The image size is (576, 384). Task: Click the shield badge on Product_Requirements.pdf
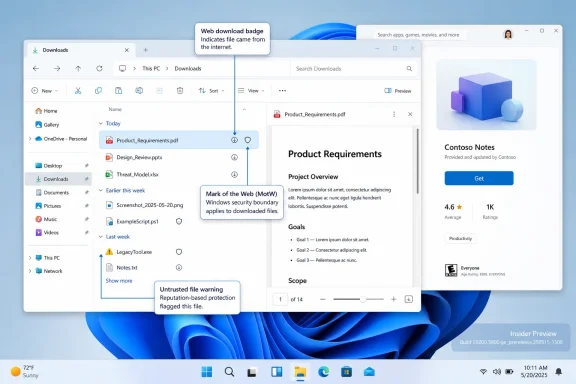coord(248,140)
